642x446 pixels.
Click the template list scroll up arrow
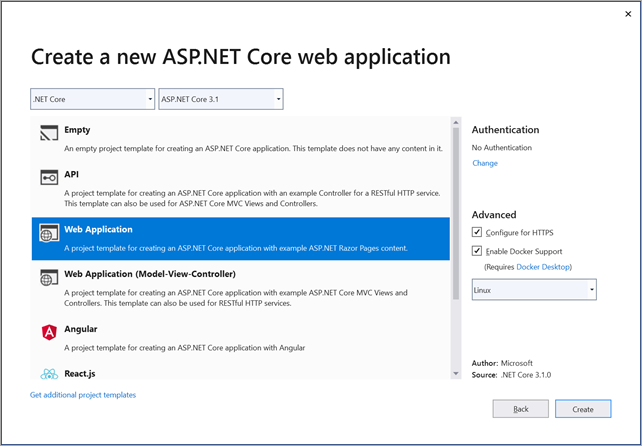(x=456, y=122)
